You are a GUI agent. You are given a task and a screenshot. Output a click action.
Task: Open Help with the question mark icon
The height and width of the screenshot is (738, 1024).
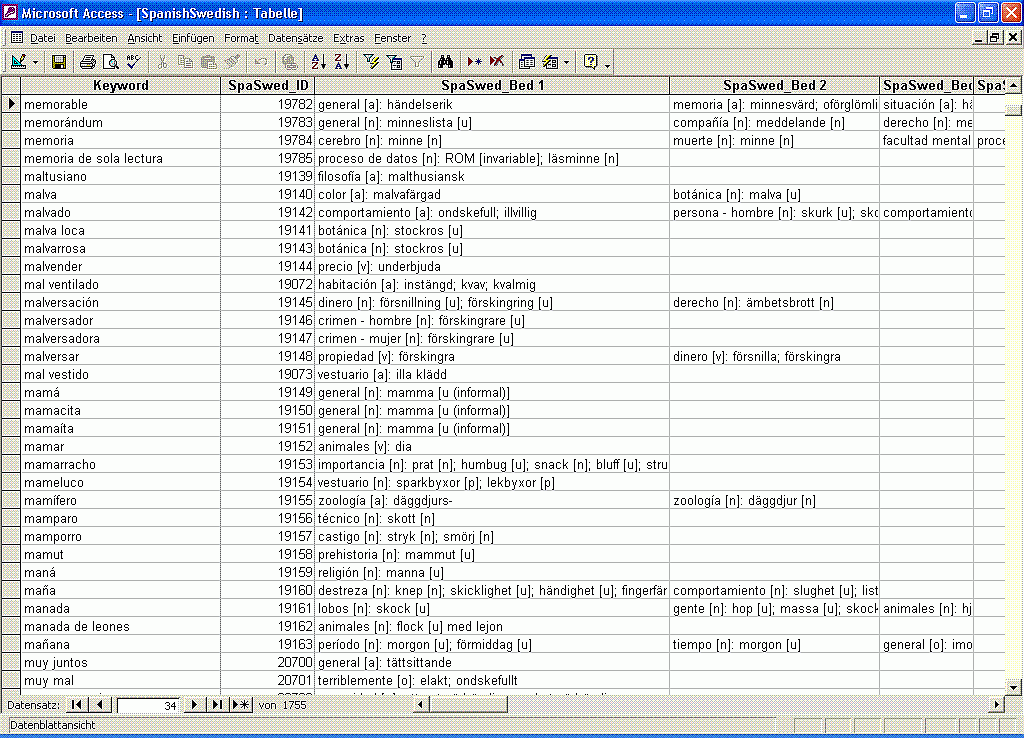(x=590, y=62)
